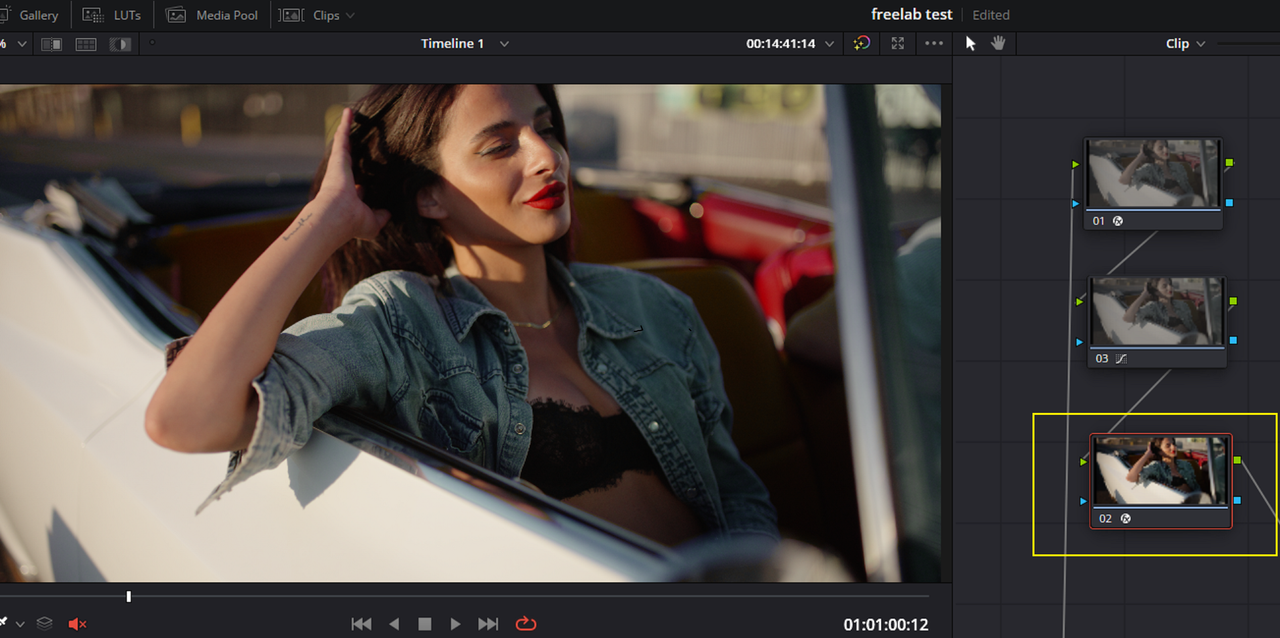Click the viewer image preview

(470, 333)
